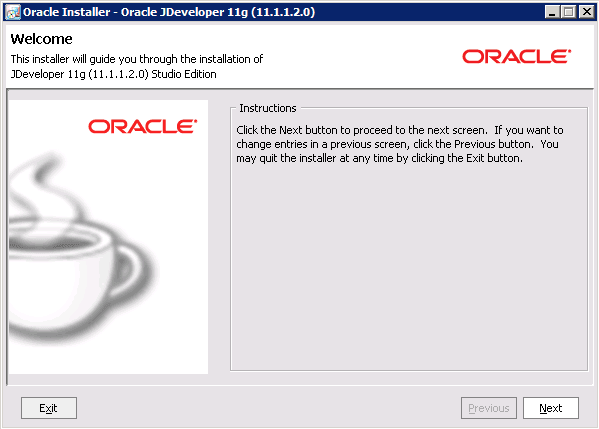Click the Welcome heading
The image size is (599, 429).
point(41,39)
